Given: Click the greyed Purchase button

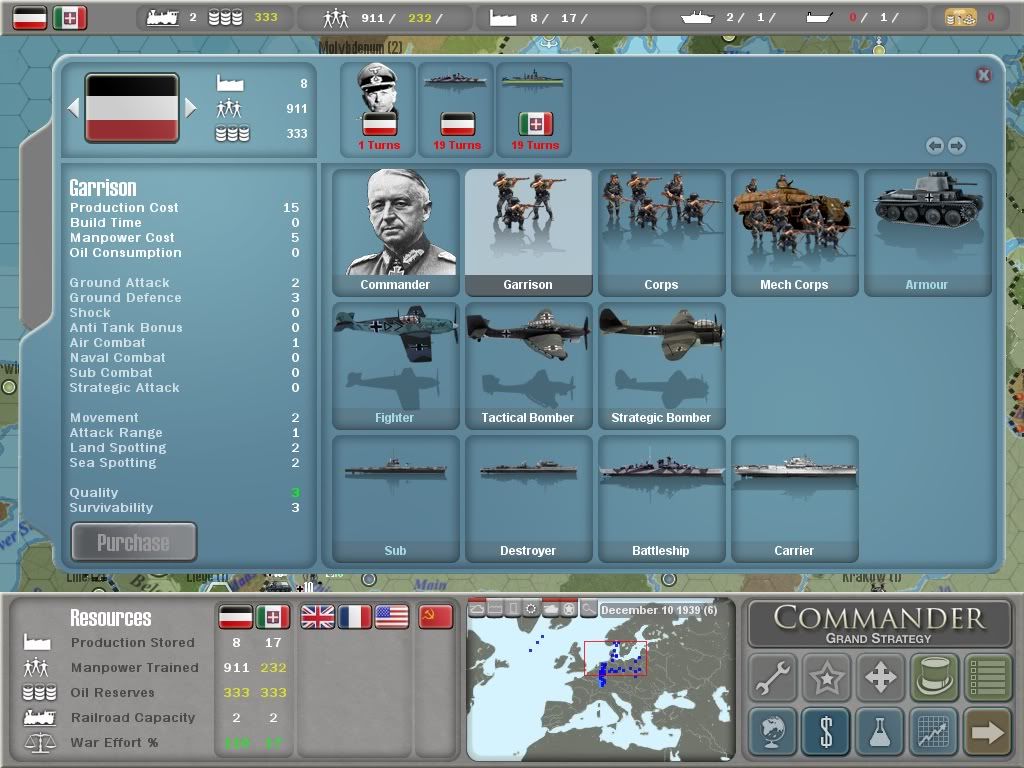Looking at the screenshot, I should (133, 542).
